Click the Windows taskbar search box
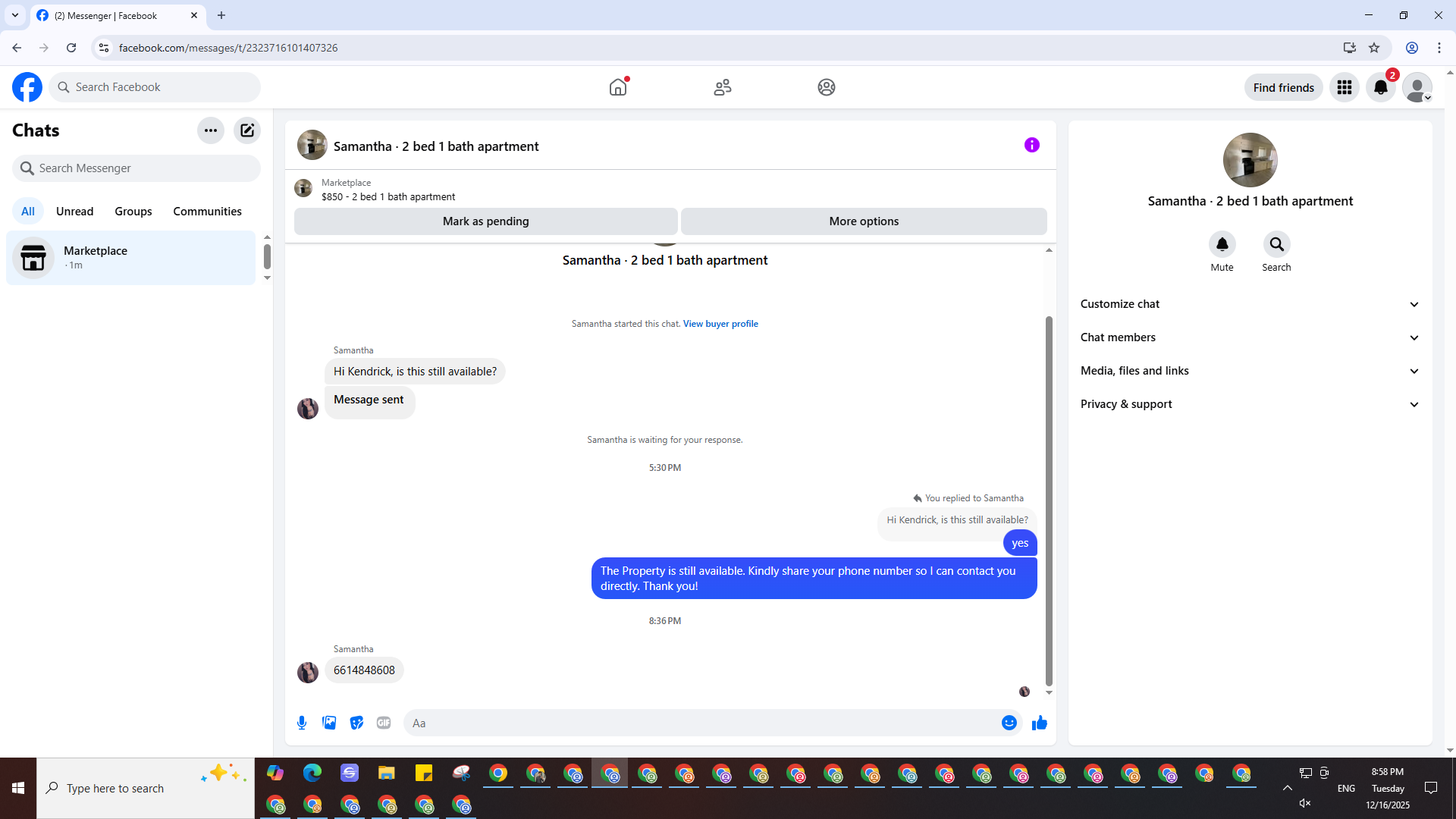The height and width of the screenshot is (819, 1456). pos(146,788)
